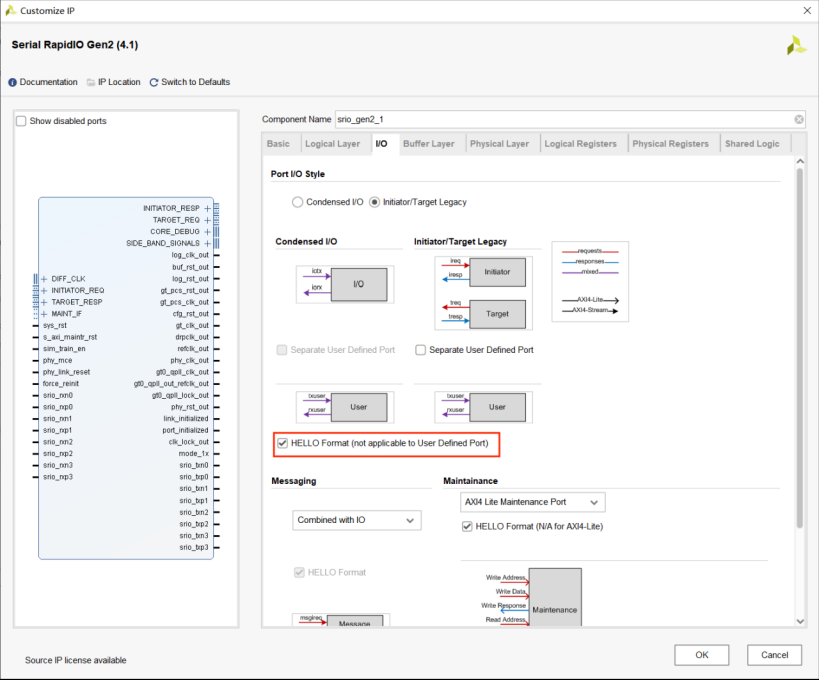The width and height of the screenshot is (819, 680).
Task: Enable Separate User Defined Port under Initiator/Target Legacy
Action: [x=420, y=350]
